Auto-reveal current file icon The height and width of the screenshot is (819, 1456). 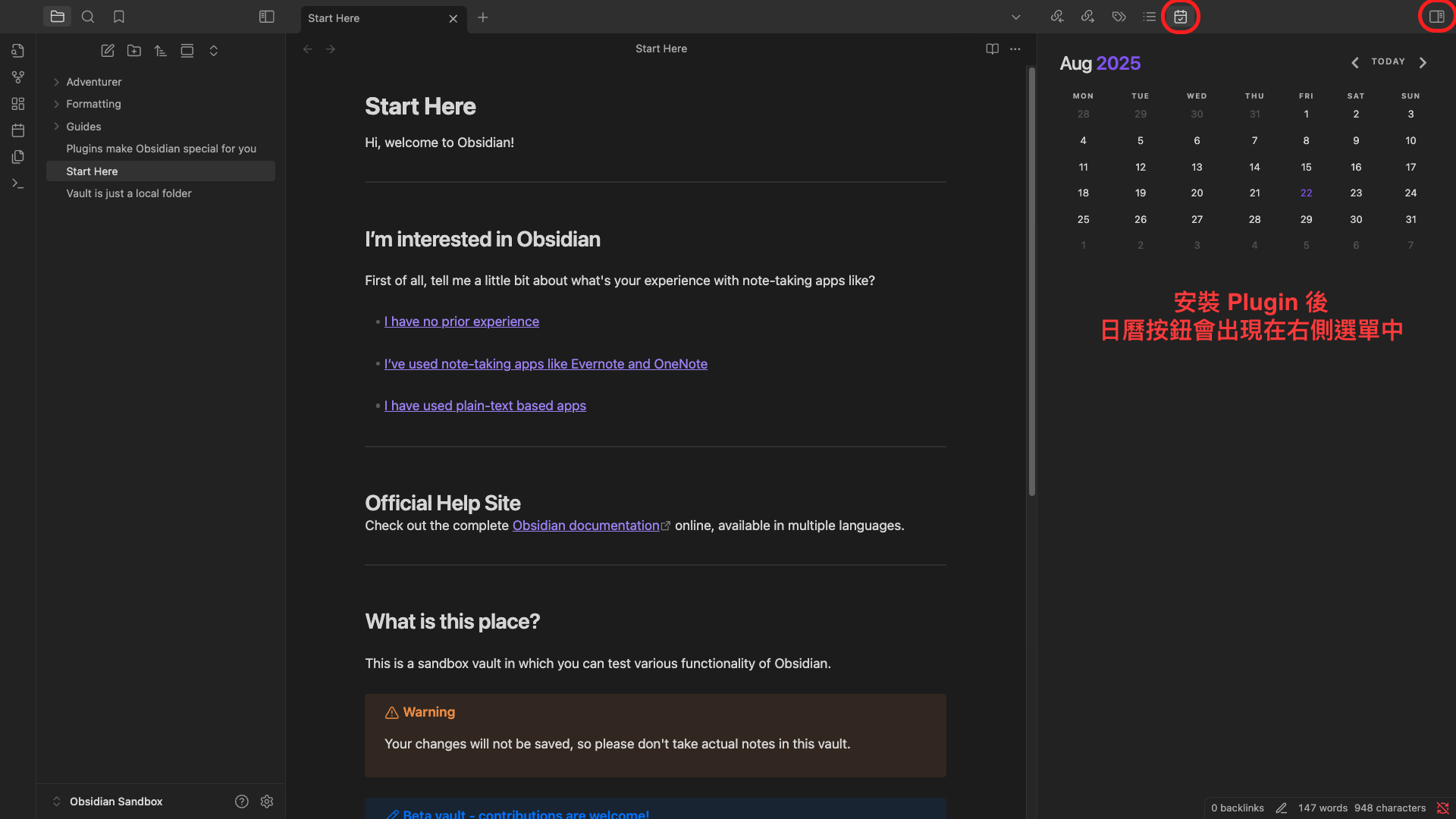pos(187,51)
